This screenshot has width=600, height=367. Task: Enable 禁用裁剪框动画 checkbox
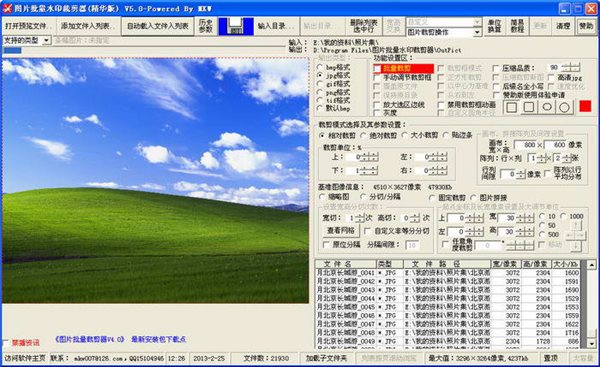[442, 104]
